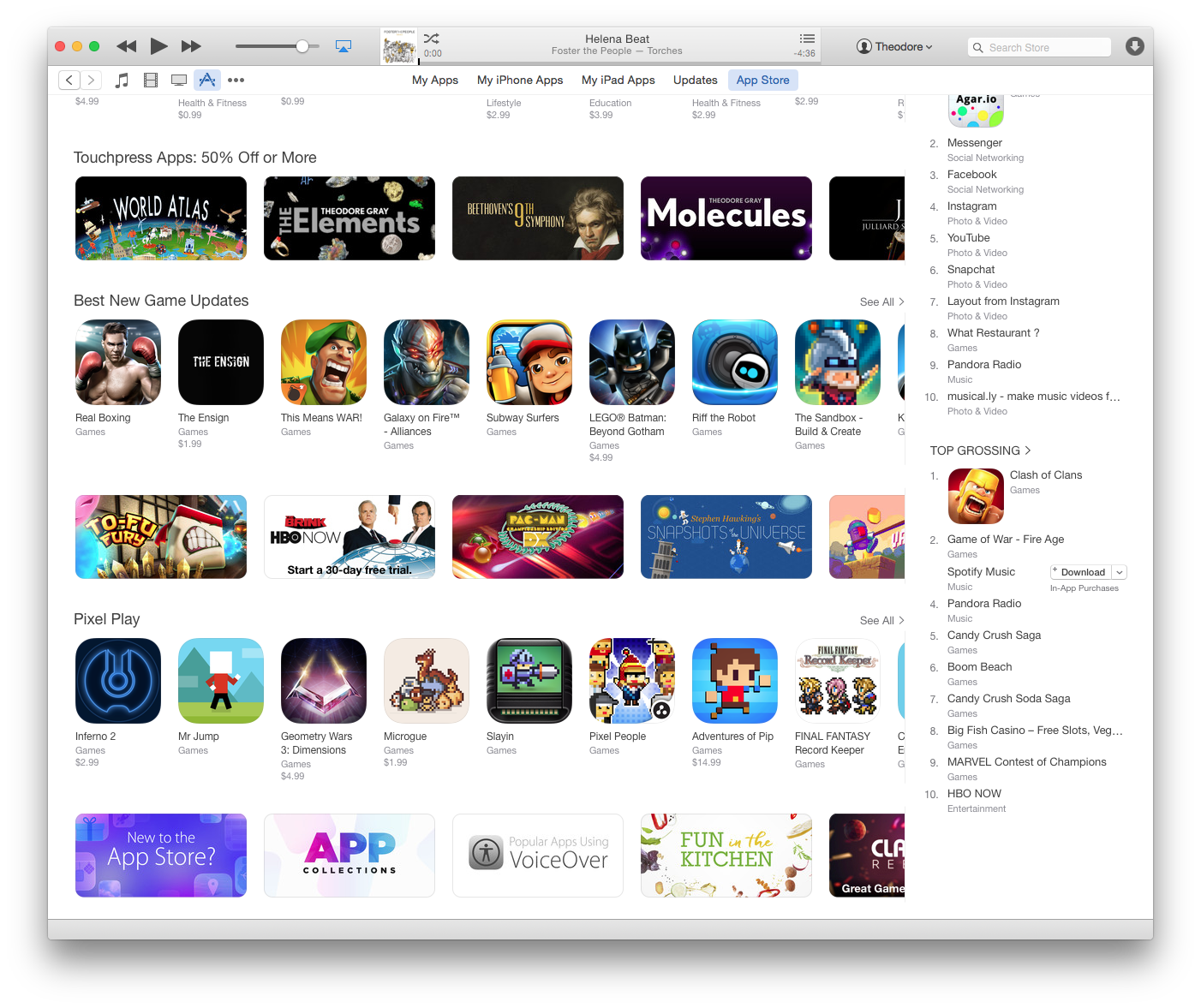Open The Sandbox app icon
This screenshot has height=1008, width=1201.
tap(838, 362)
